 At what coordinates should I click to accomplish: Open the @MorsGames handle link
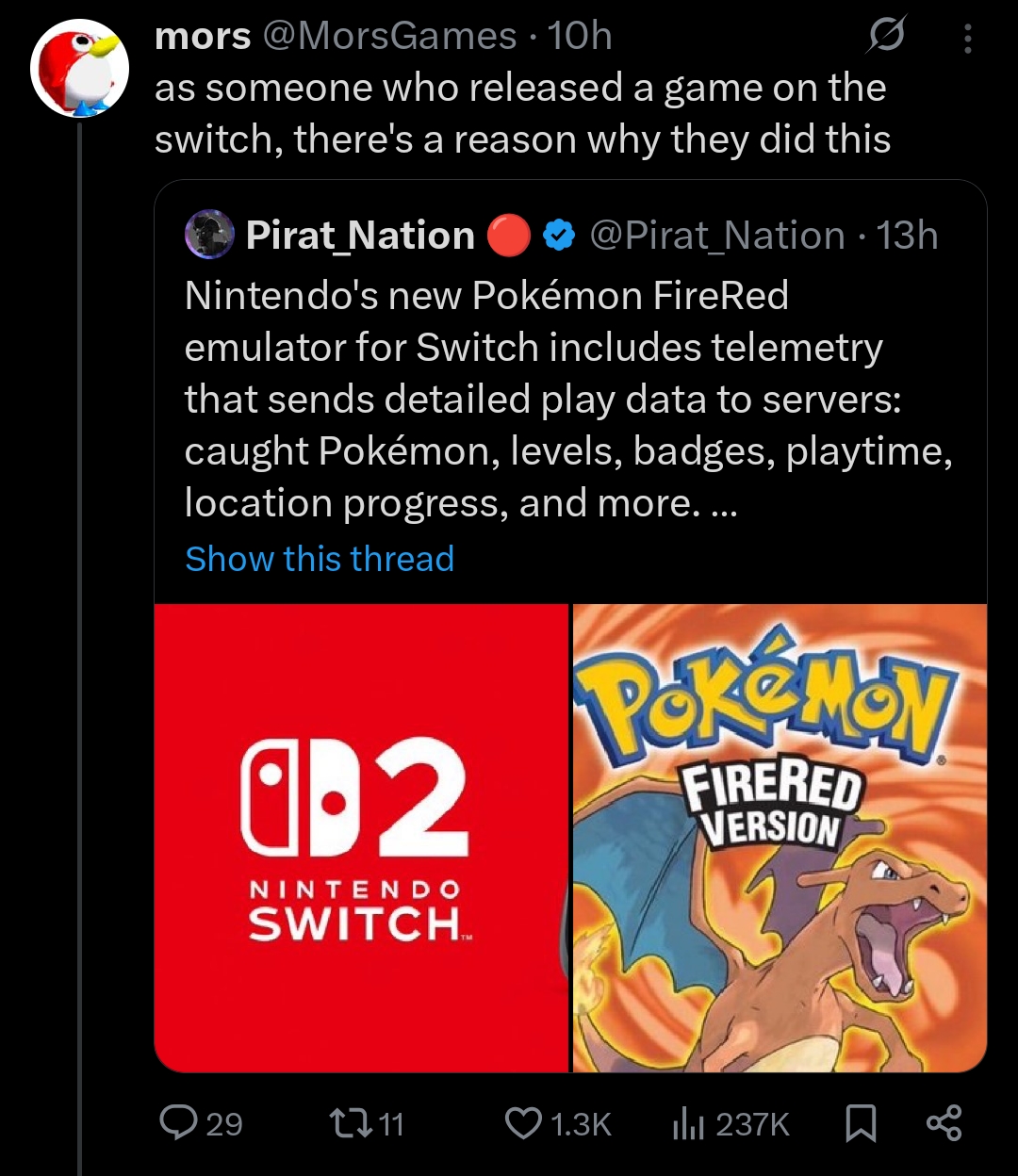[388, 37]
